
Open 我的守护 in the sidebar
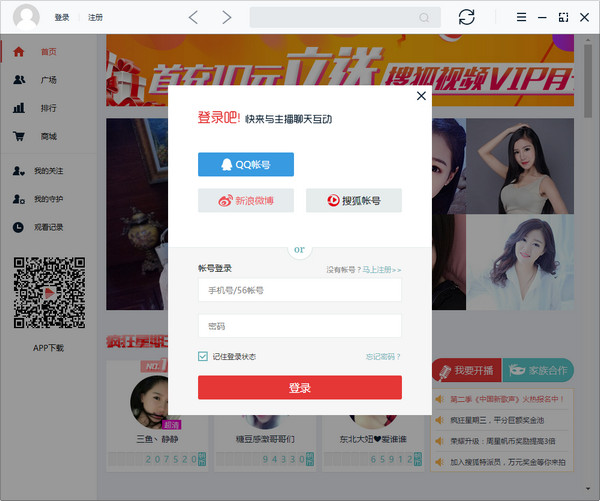click(49, 199)
